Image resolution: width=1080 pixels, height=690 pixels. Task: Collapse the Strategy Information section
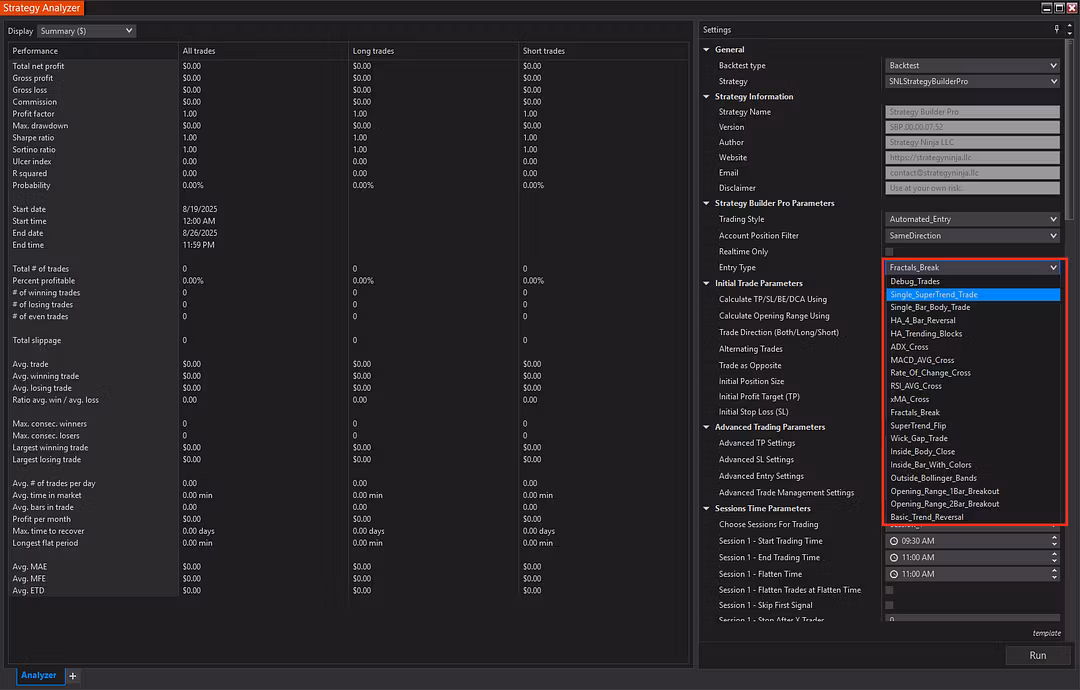coord(706,97)
